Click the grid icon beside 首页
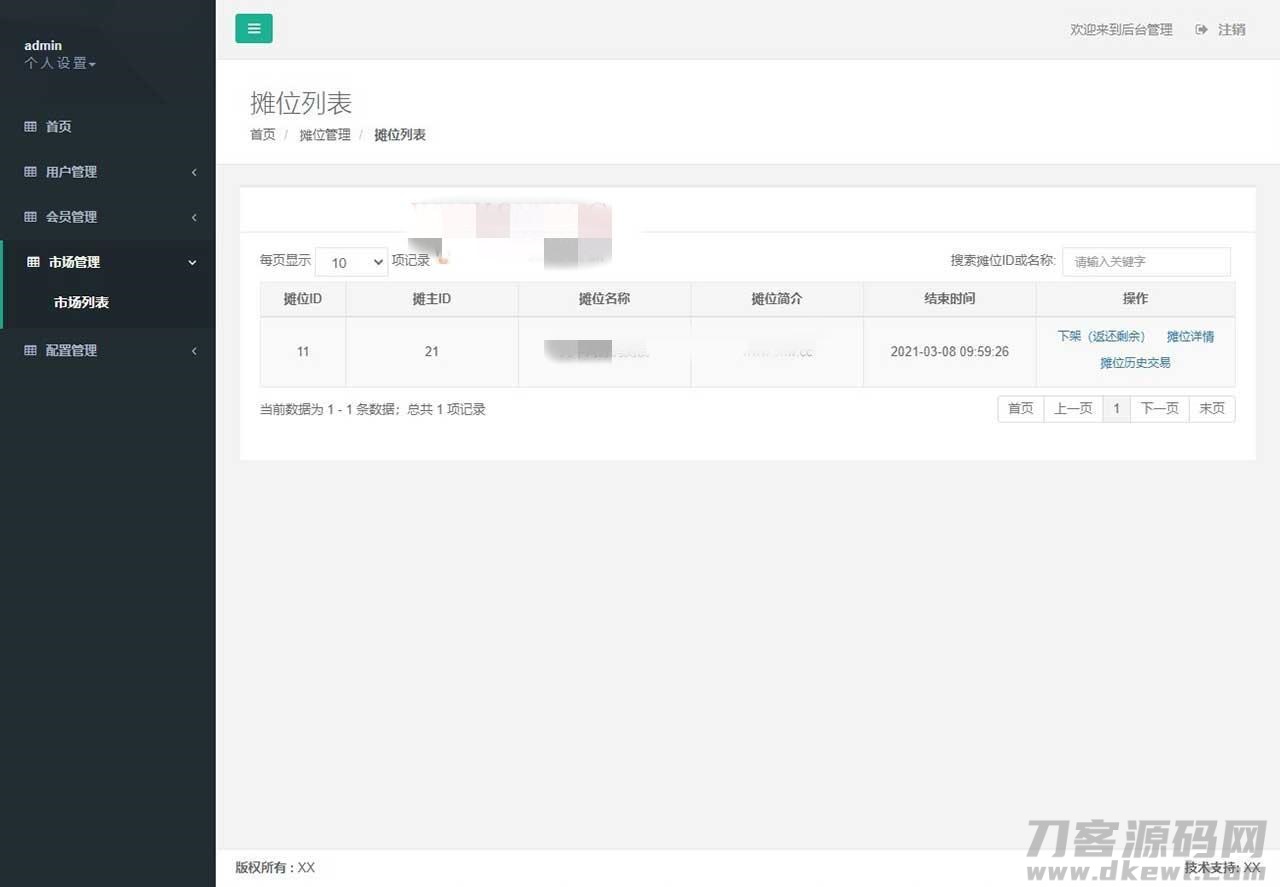Image resolution: width=1280 pixels, height=887 pixels. tap(30, 127)
